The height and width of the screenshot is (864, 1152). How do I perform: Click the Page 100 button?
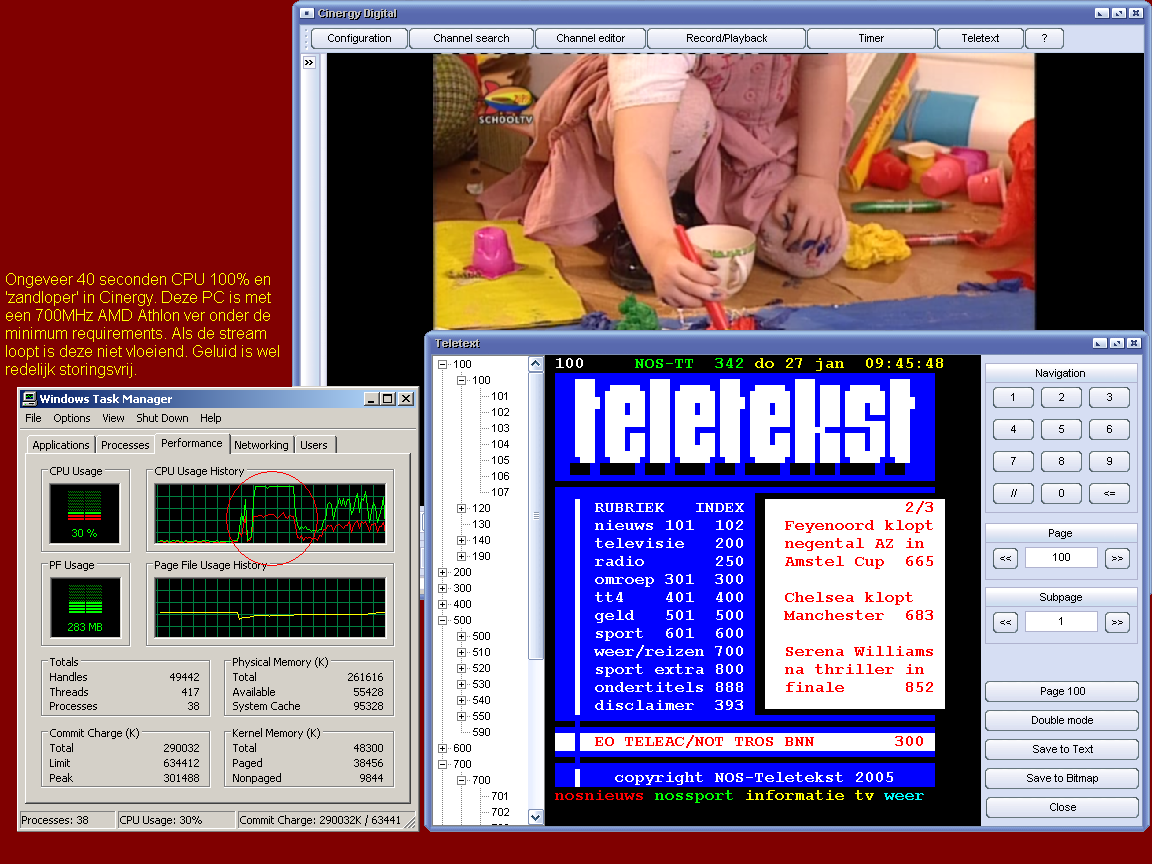[1062, 691]
